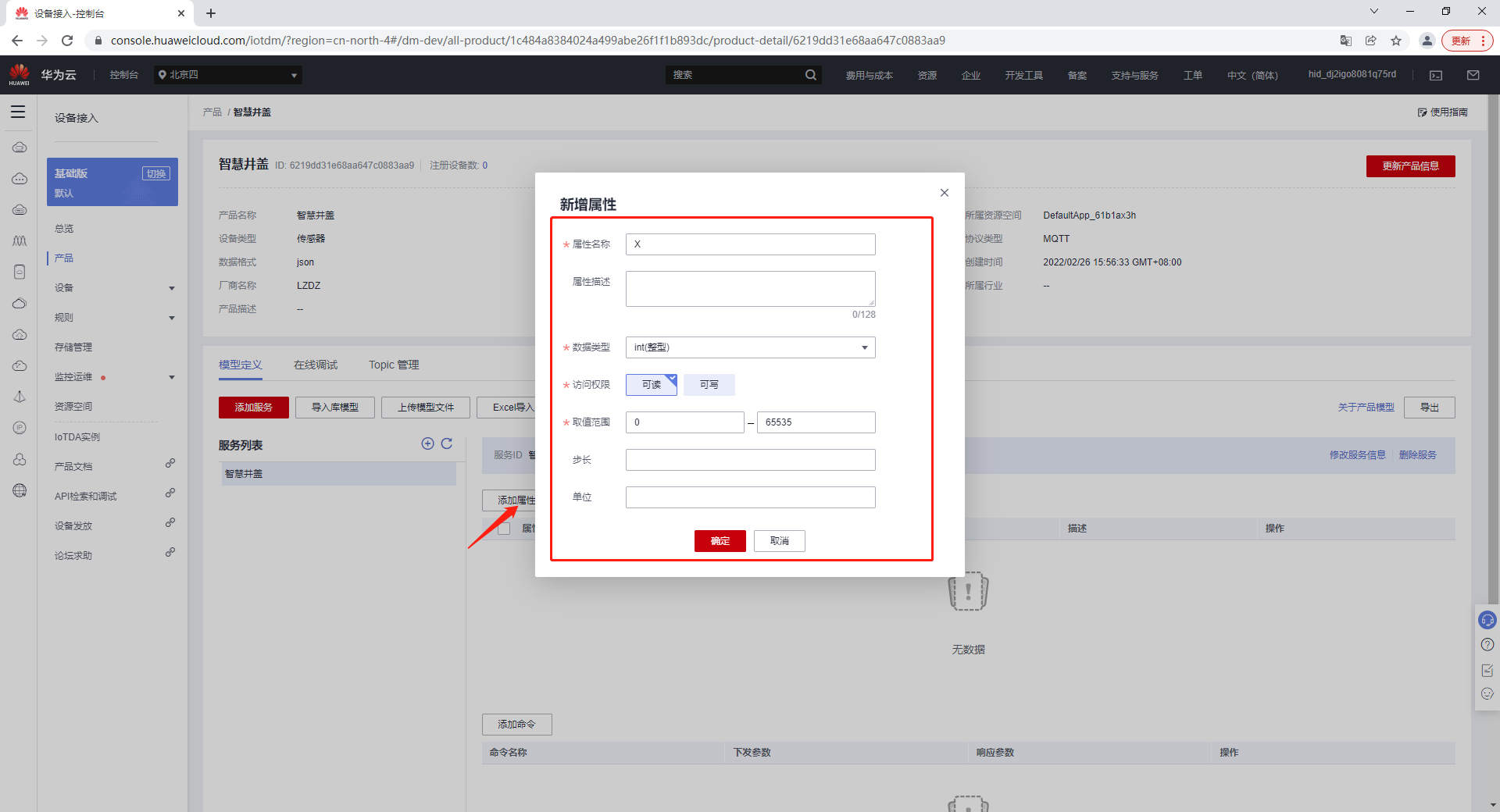Click the 上传模型文件 button

426,408
